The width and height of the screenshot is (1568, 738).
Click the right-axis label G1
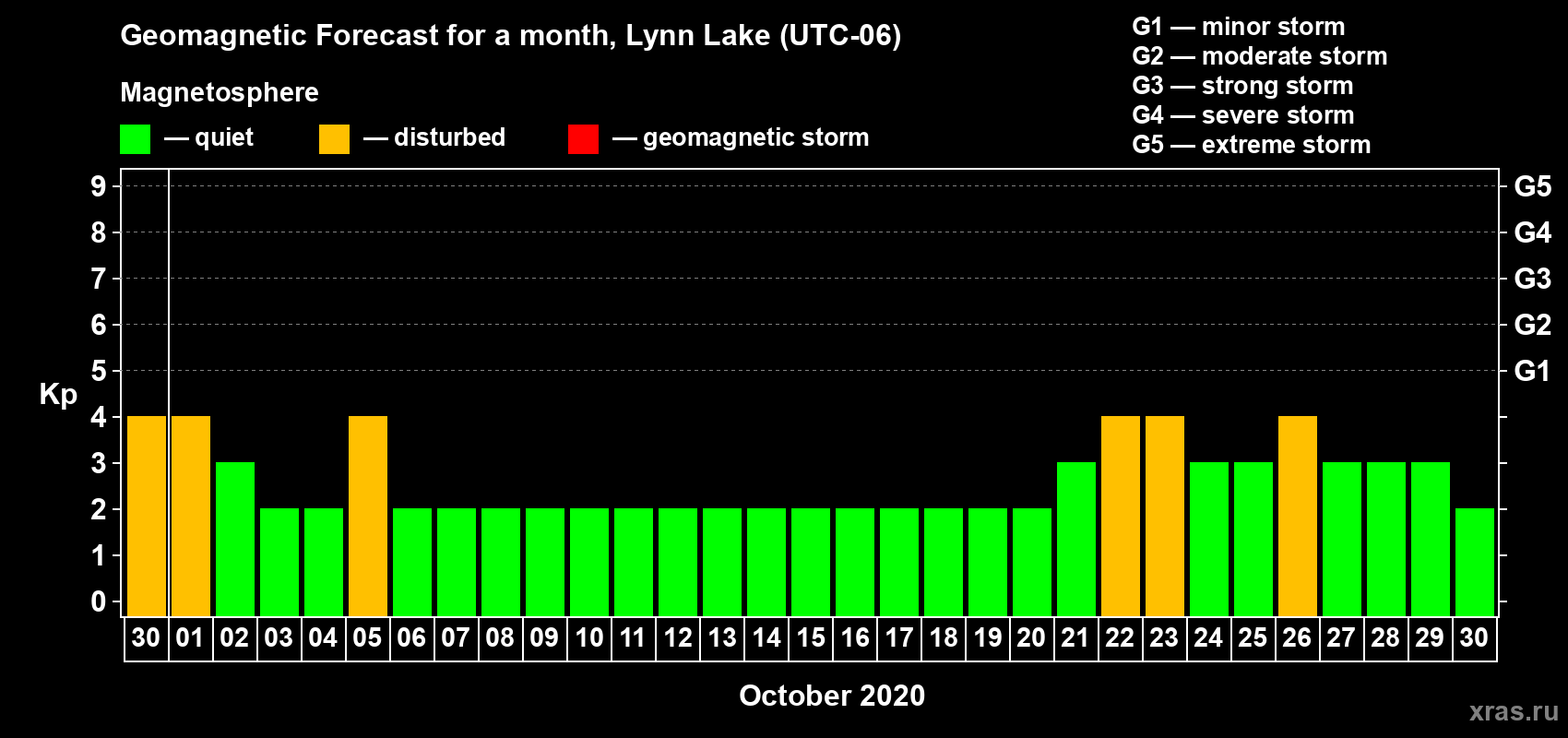(1533, 371)
